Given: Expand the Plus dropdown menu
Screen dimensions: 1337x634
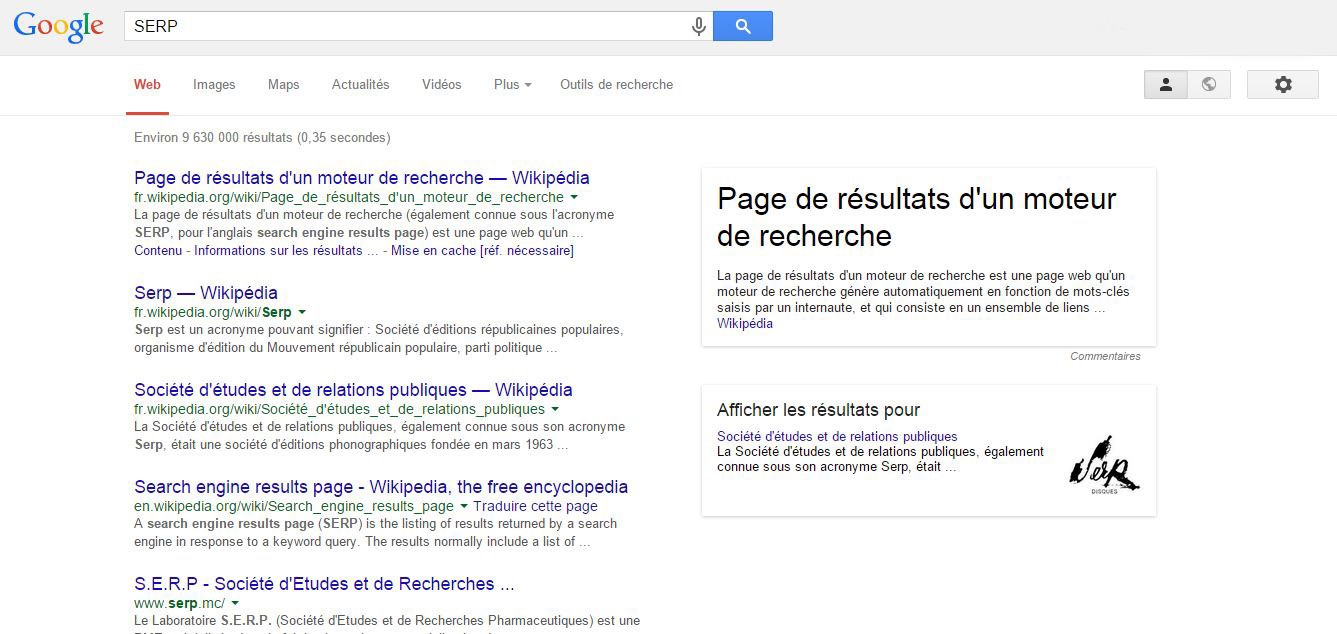Looking at the screenshot, I should 512,85.
